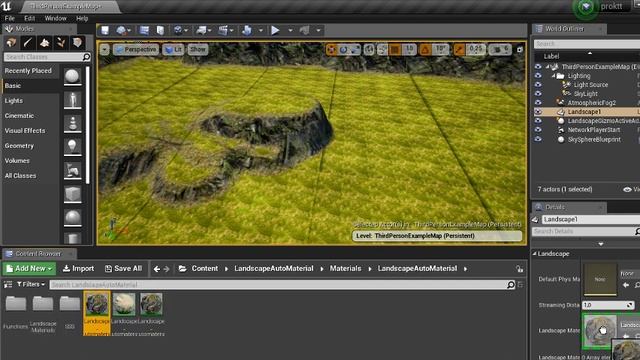Click the Save All button
The width and height of the screenshot is (640, 360).
point(123,269)
